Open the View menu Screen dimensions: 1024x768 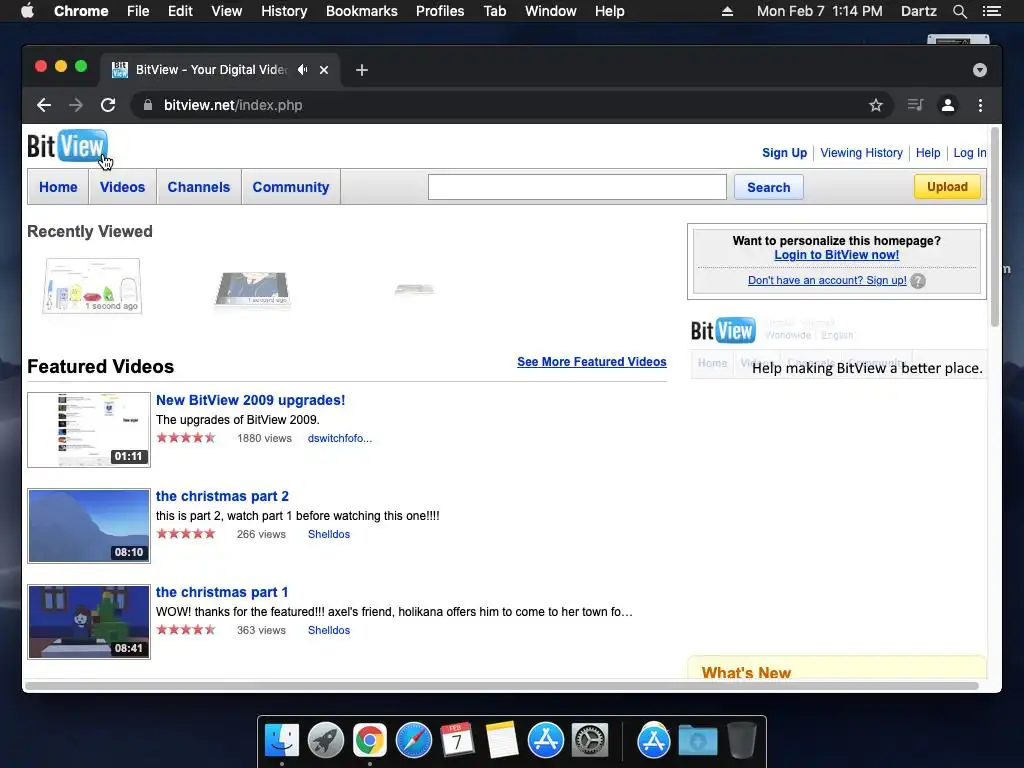point(227,11)
